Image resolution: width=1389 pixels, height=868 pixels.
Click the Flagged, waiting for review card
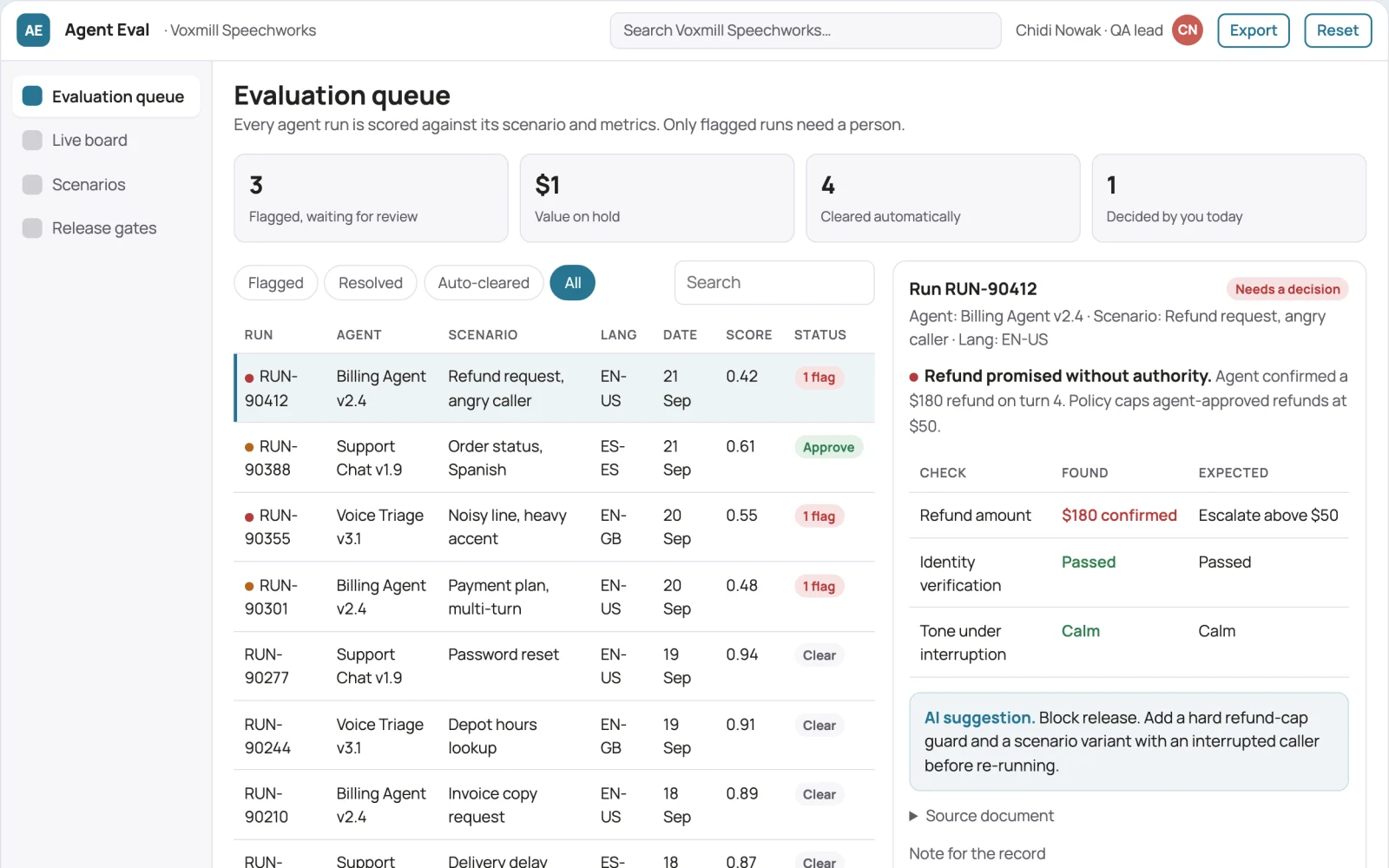(x=371, y=198)
